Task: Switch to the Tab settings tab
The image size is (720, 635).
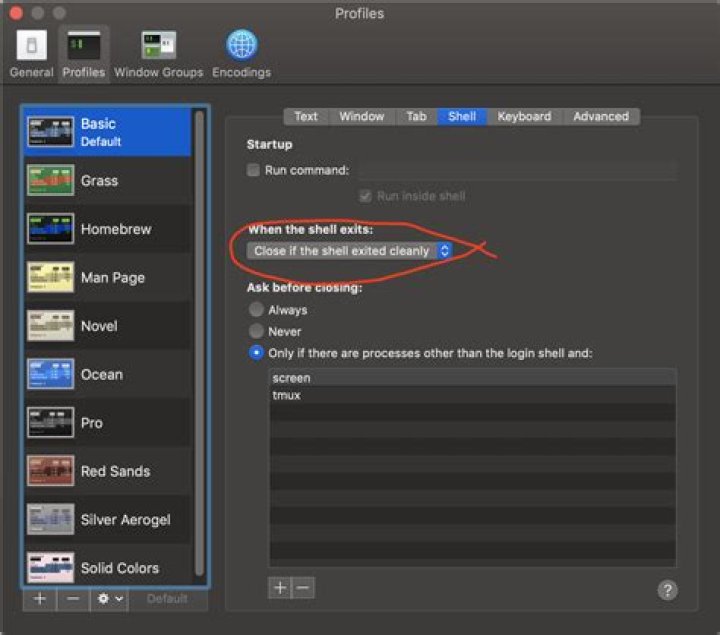Action: (x=416, y=116)
